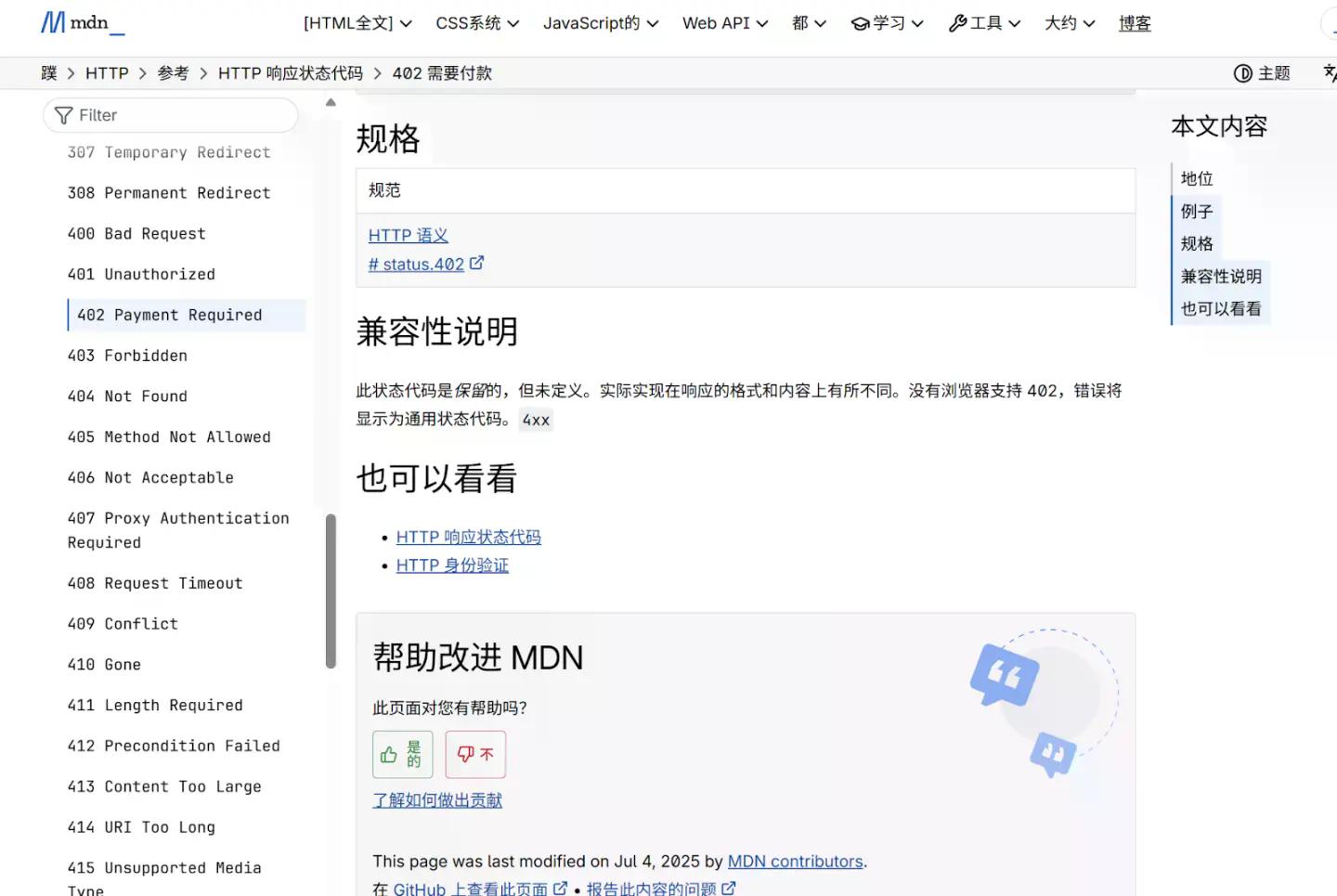Screen dimensions: 1337x896
Task: Open the MDN contributors link
Action: click(x=795, y=861)
